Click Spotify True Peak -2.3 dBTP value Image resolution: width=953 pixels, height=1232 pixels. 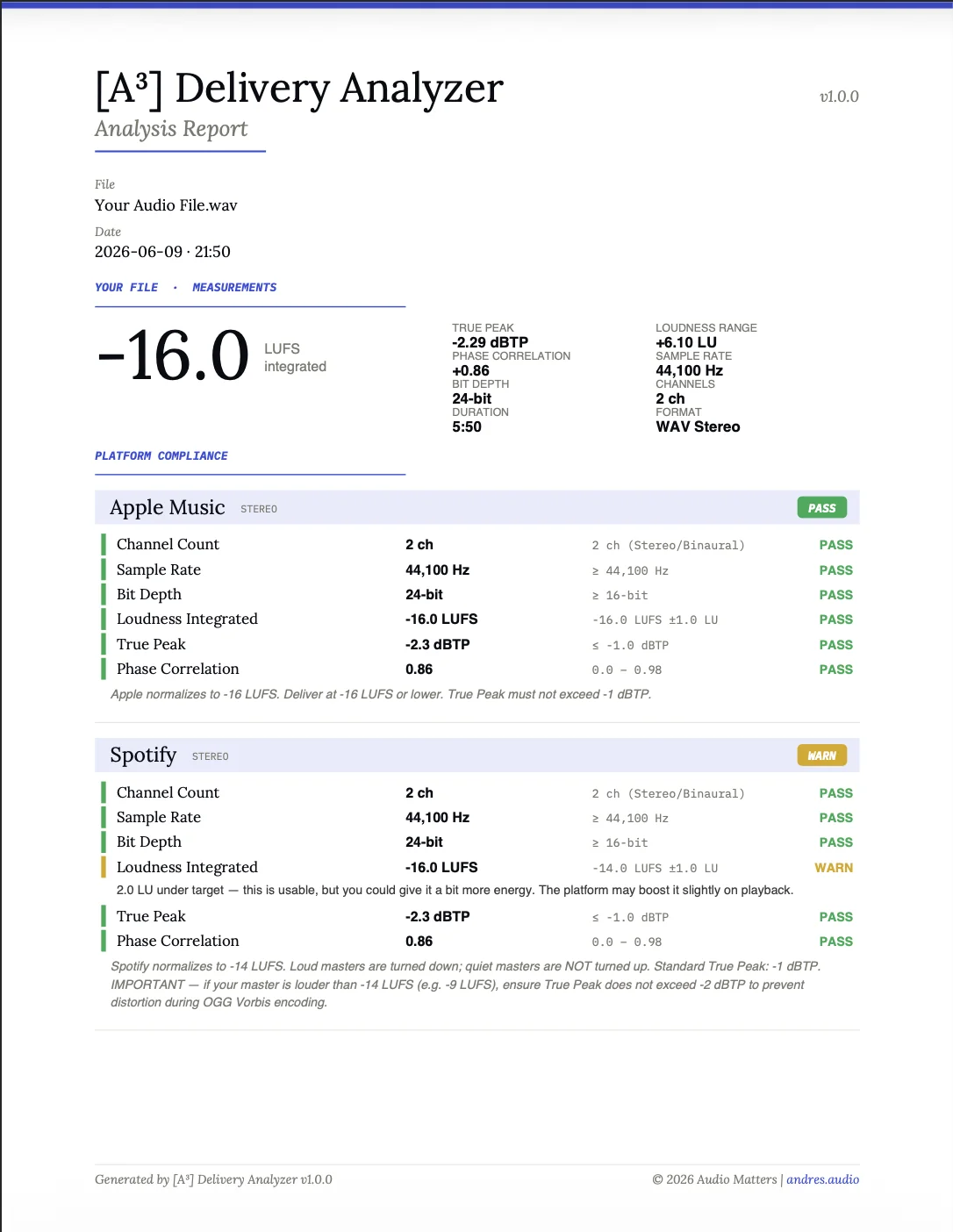tap(437, 916)
